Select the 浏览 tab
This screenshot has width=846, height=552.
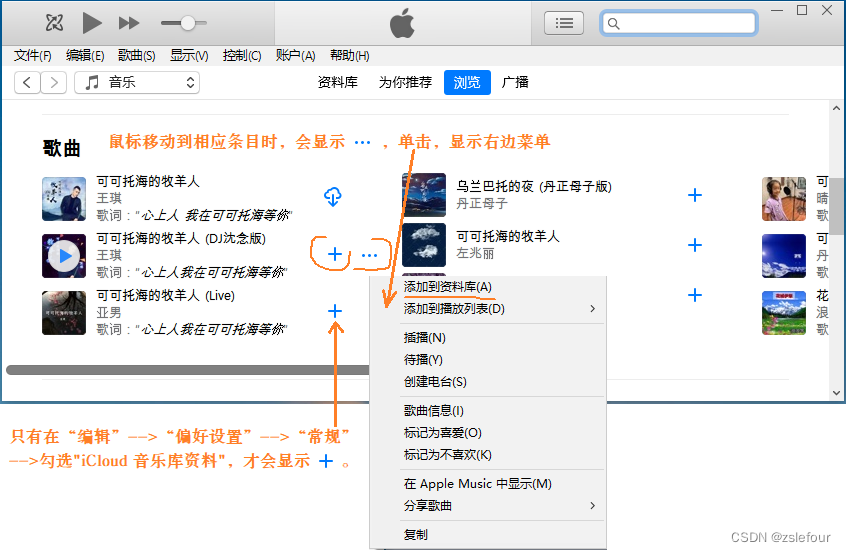click(467, 82)
